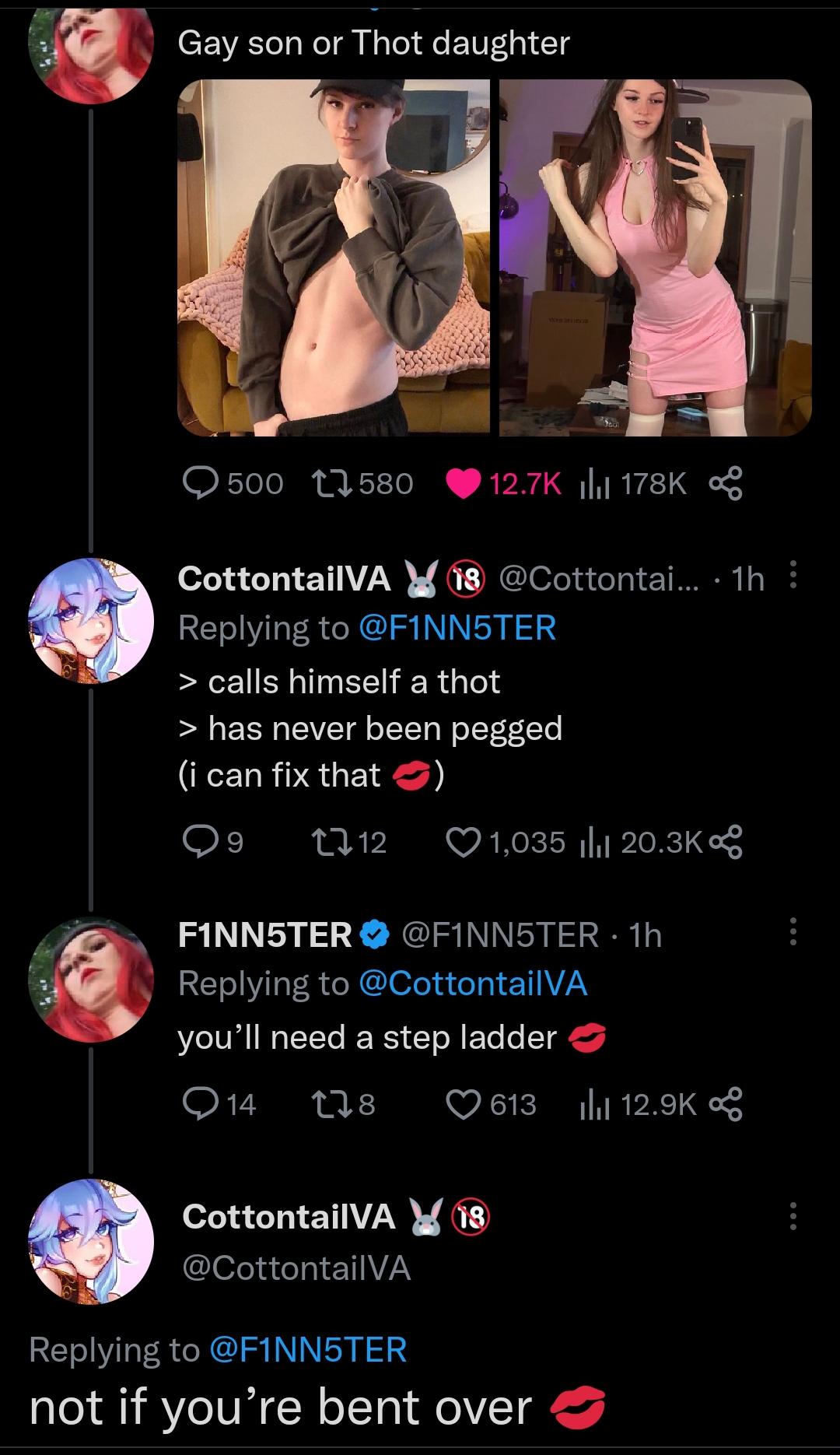Viewport: 840px width, 1455px height.
Task: Click the @CottontailVA mention link
Action: click(473, 983)
